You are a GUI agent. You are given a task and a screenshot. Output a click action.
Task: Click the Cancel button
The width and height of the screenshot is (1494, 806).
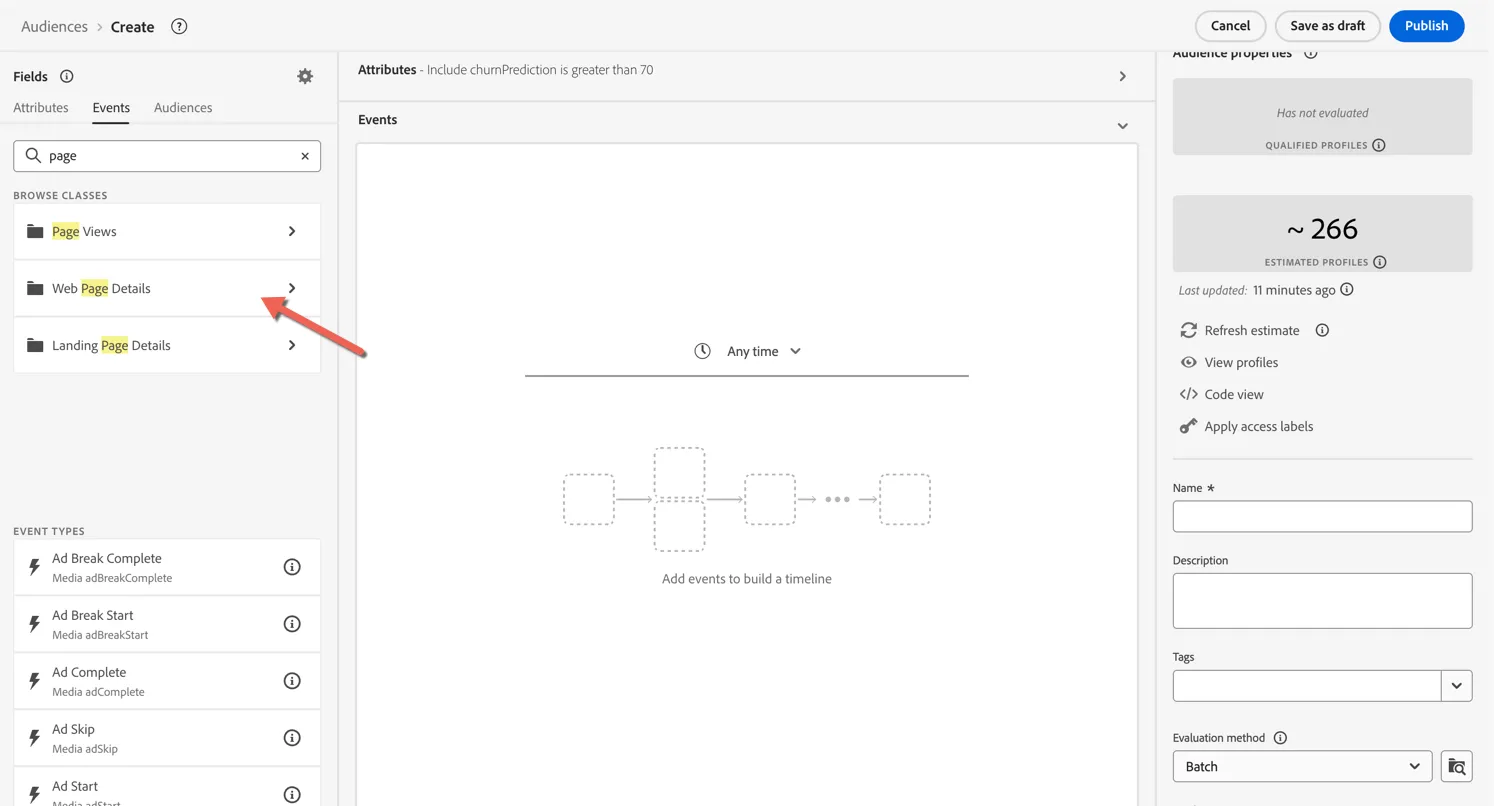[x=1230, y=26]
